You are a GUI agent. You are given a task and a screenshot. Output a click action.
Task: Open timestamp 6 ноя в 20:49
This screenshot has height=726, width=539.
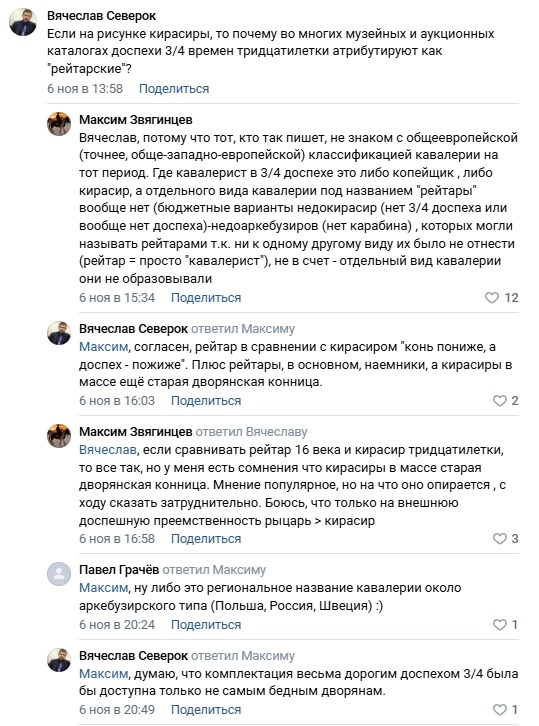tap(117, 709)
